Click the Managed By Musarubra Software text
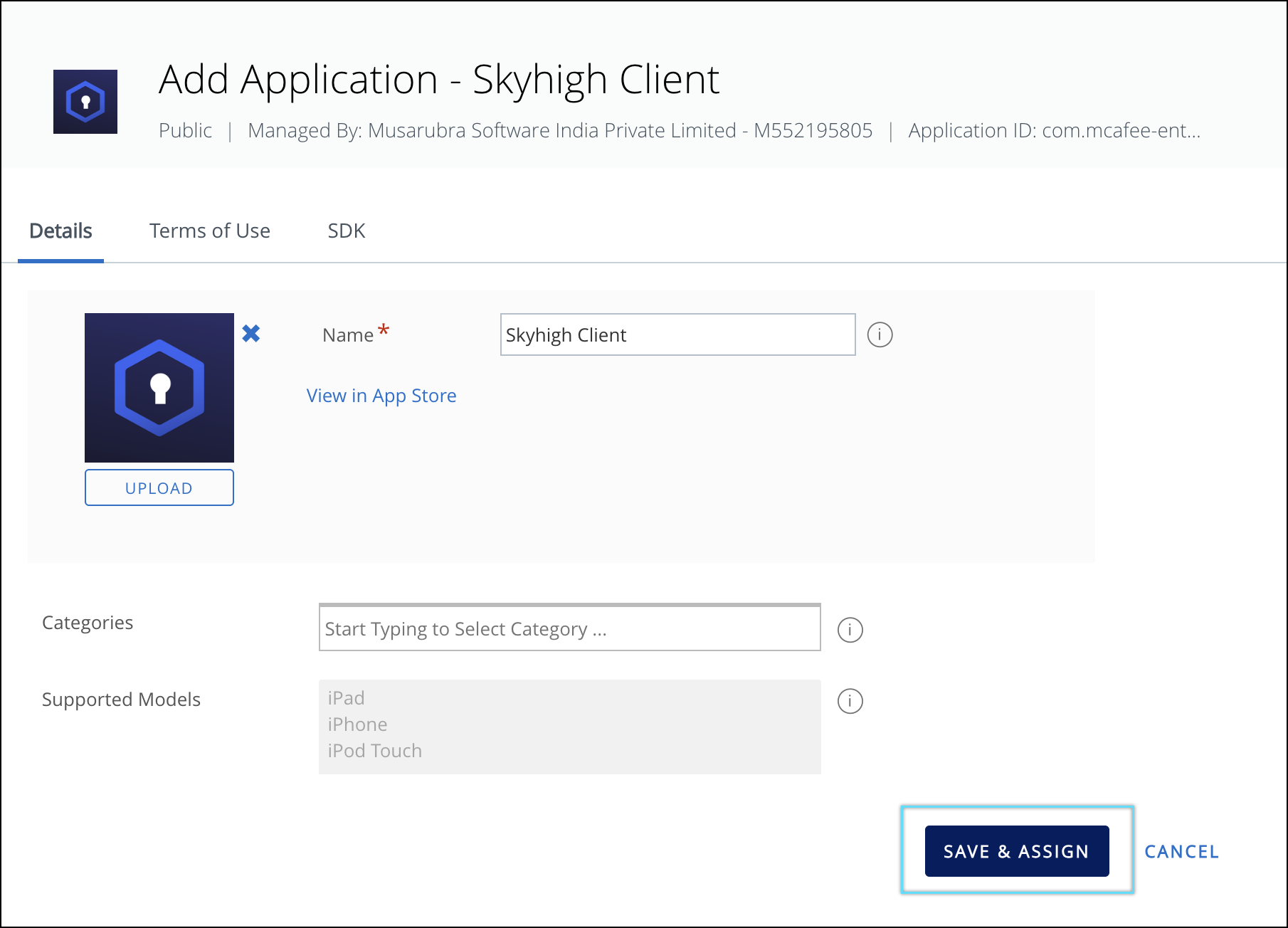Viewport: 1288px width, 928px height. 559,131
